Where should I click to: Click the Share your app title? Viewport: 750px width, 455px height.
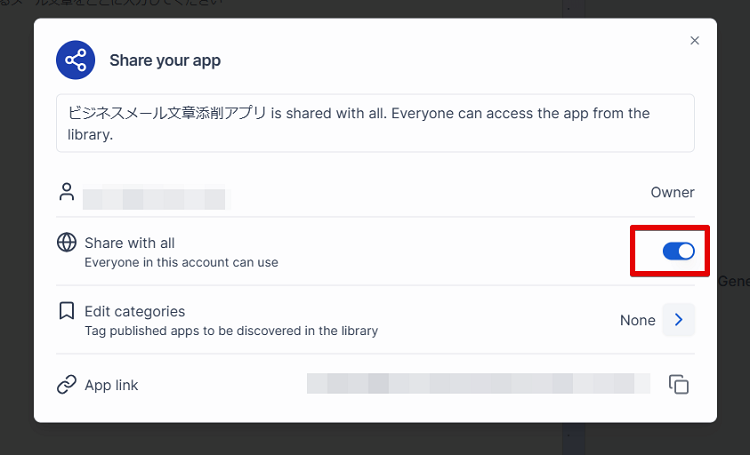click(x=165, y=60)
